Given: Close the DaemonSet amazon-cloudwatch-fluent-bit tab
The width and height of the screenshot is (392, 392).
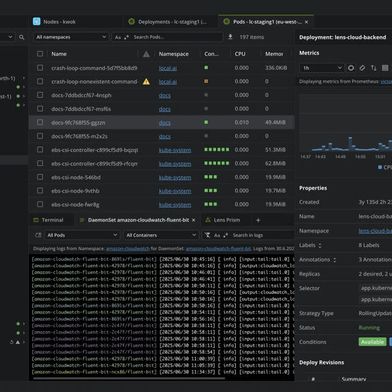Looking at the screenshot, I should (x=194, y=220).
